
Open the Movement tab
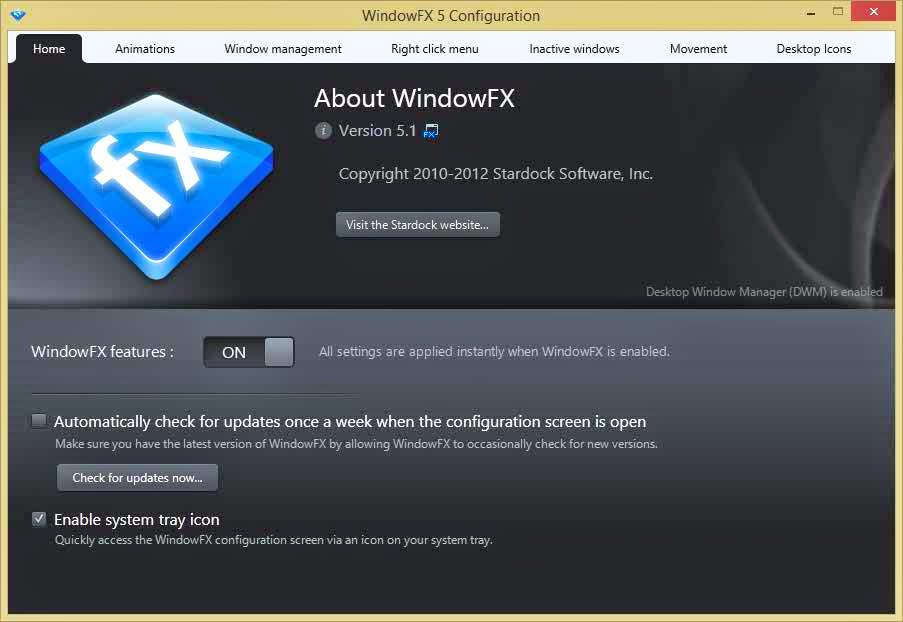click(x=698, y=49)
